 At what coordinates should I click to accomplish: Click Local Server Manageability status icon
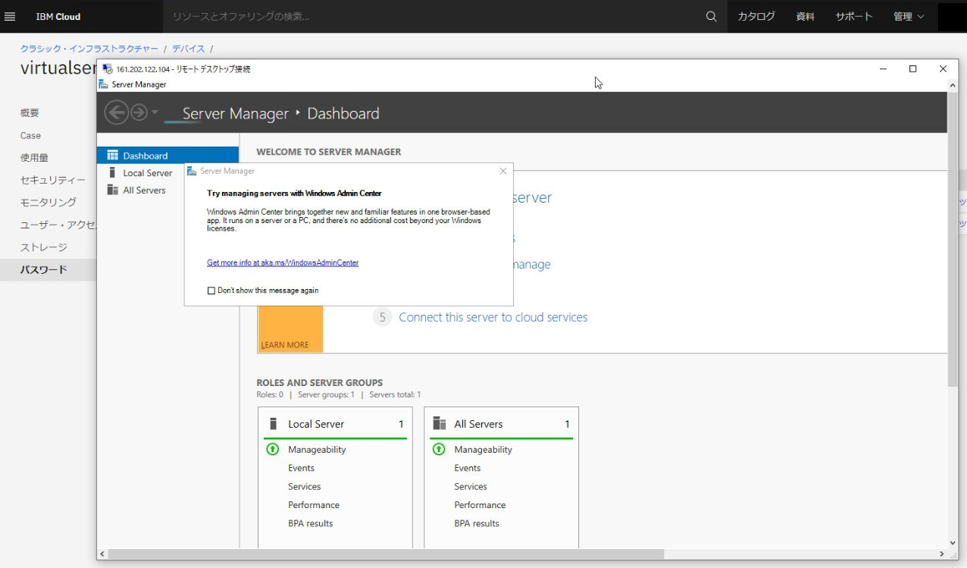point(273,450)
